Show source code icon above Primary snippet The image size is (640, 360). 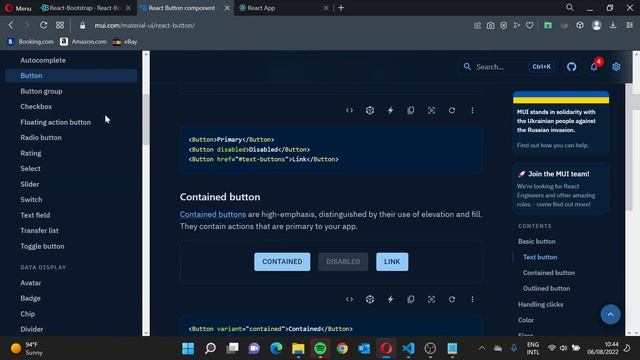click(x=349, y=110)
